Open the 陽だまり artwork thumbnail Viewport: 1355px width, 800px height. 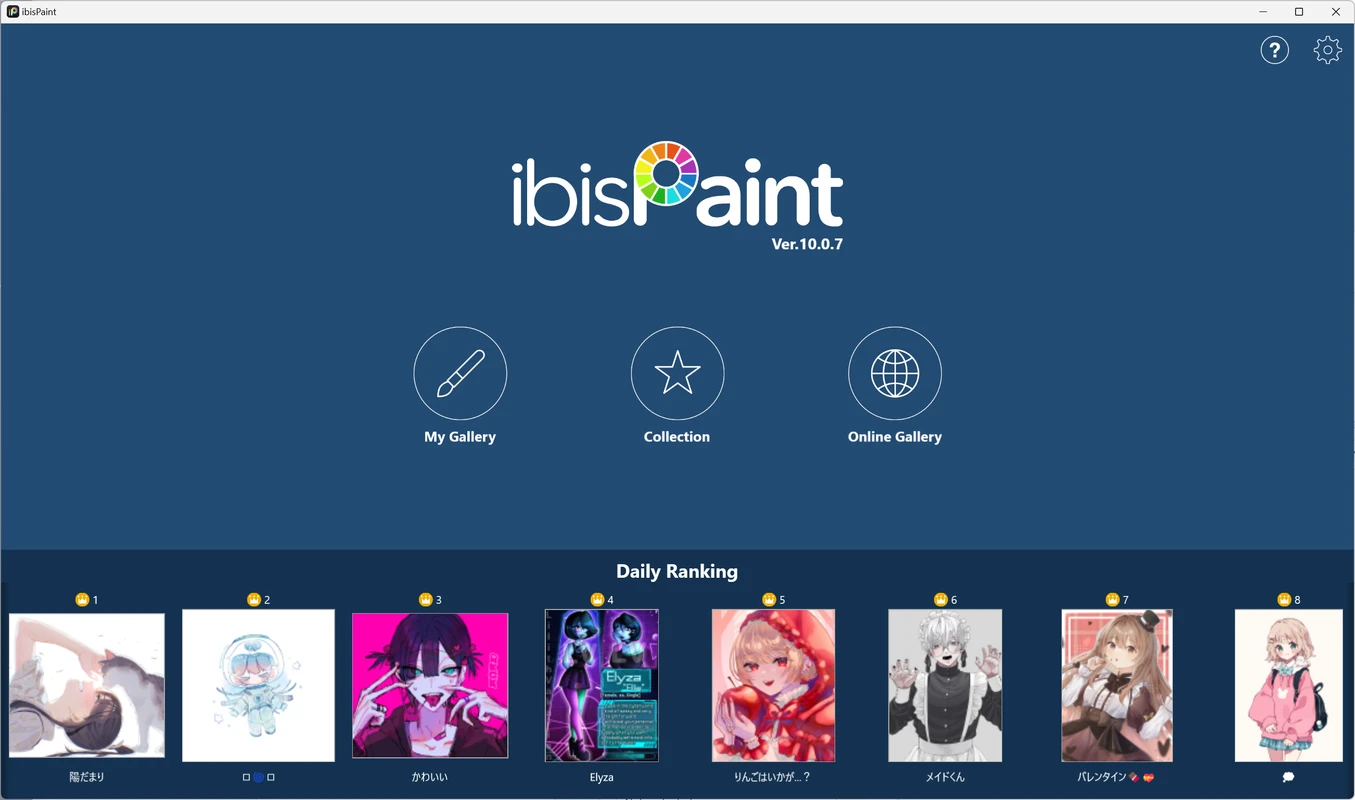86,685
